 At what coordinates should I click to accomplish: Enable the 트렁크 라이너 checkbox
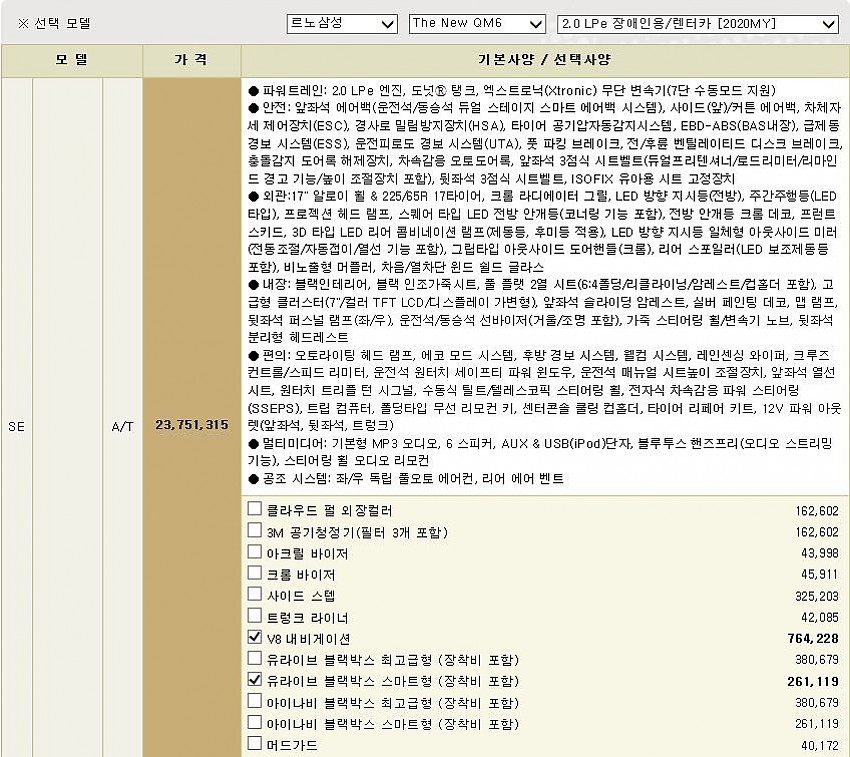255,616
